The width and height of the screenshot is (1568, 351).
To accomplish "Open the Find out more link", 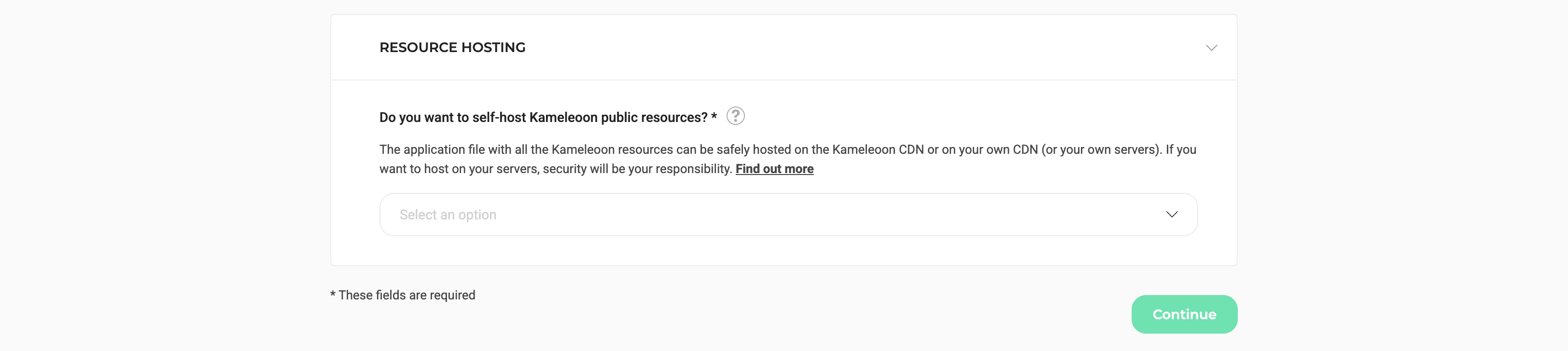I will tap(774, 168).
